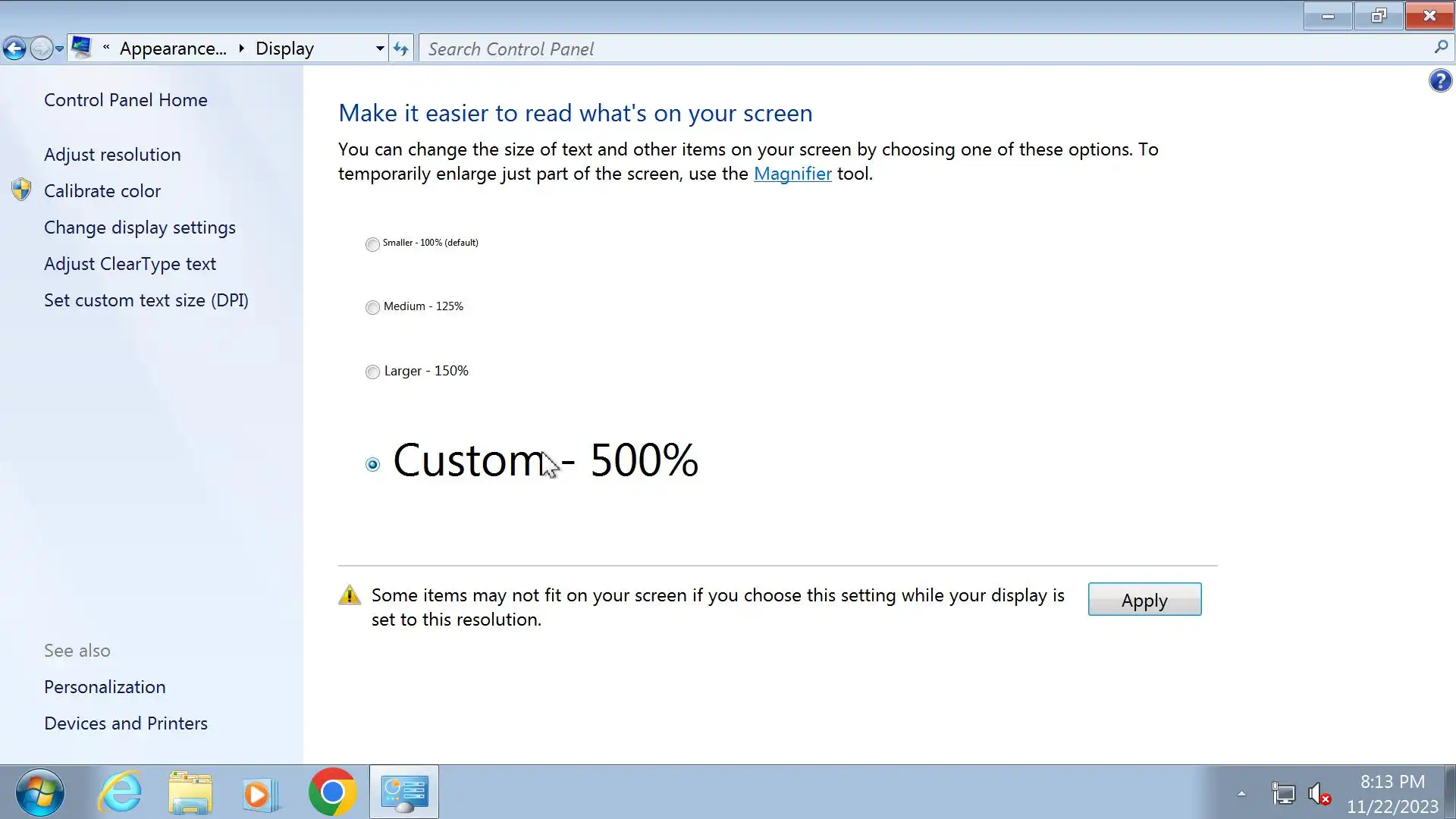Open Windows Media Player taskbar icon
Screen dimensions: 1456x819
tap(261, 792)
